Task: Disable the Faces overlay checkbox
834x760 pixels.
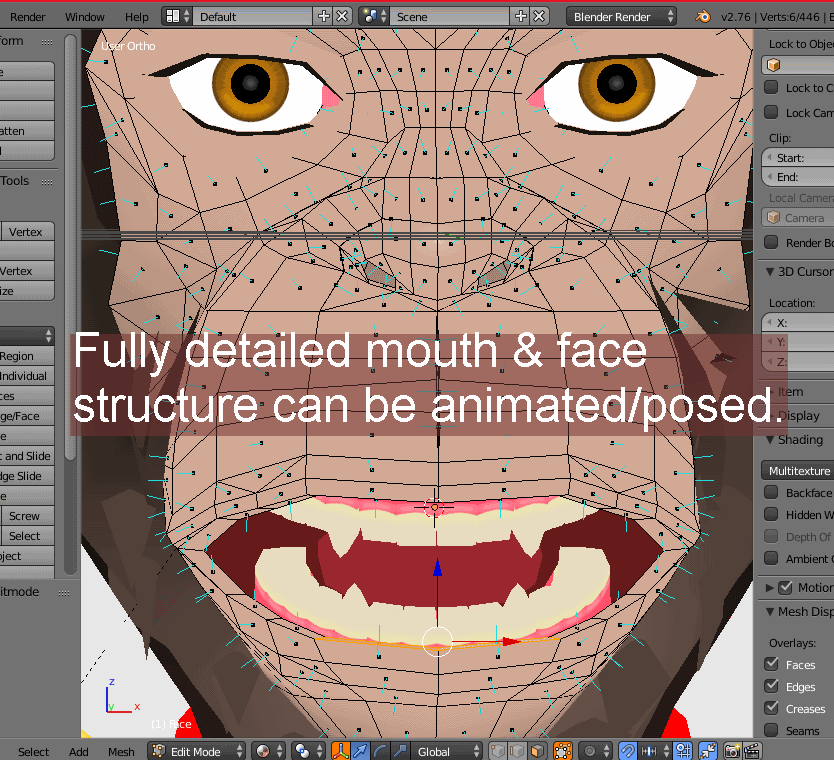Action: tap(772, 664)
